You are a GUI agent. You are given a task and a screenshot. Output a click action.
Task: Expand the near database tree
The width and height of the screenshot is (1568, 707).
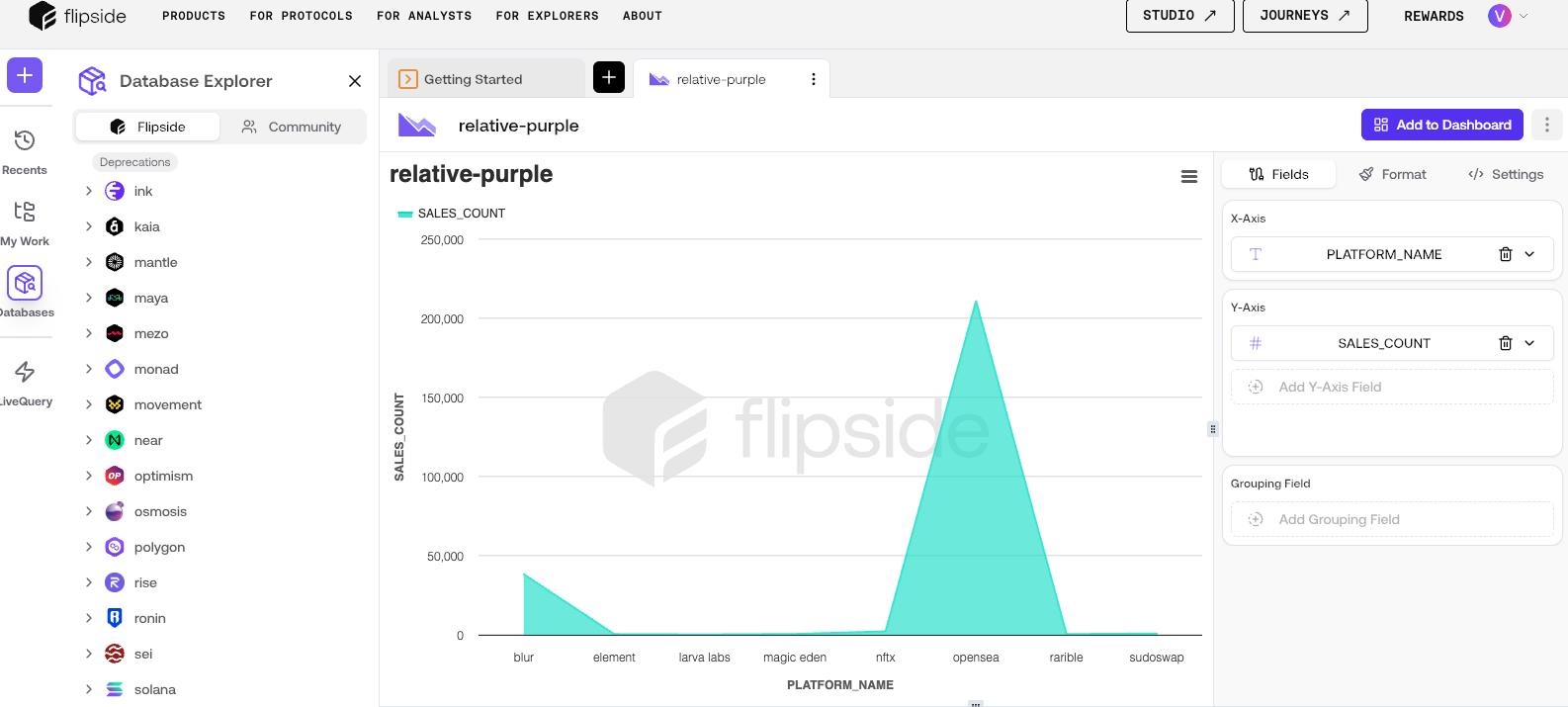(x=89, y=440)
